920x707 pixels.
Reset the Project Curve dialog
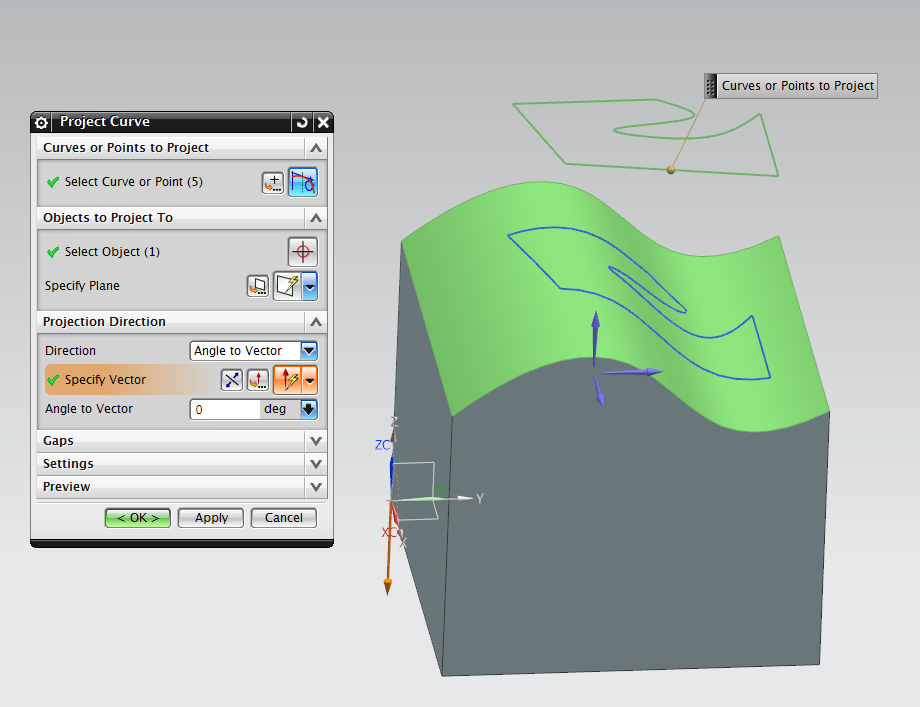tap(302, 122)
